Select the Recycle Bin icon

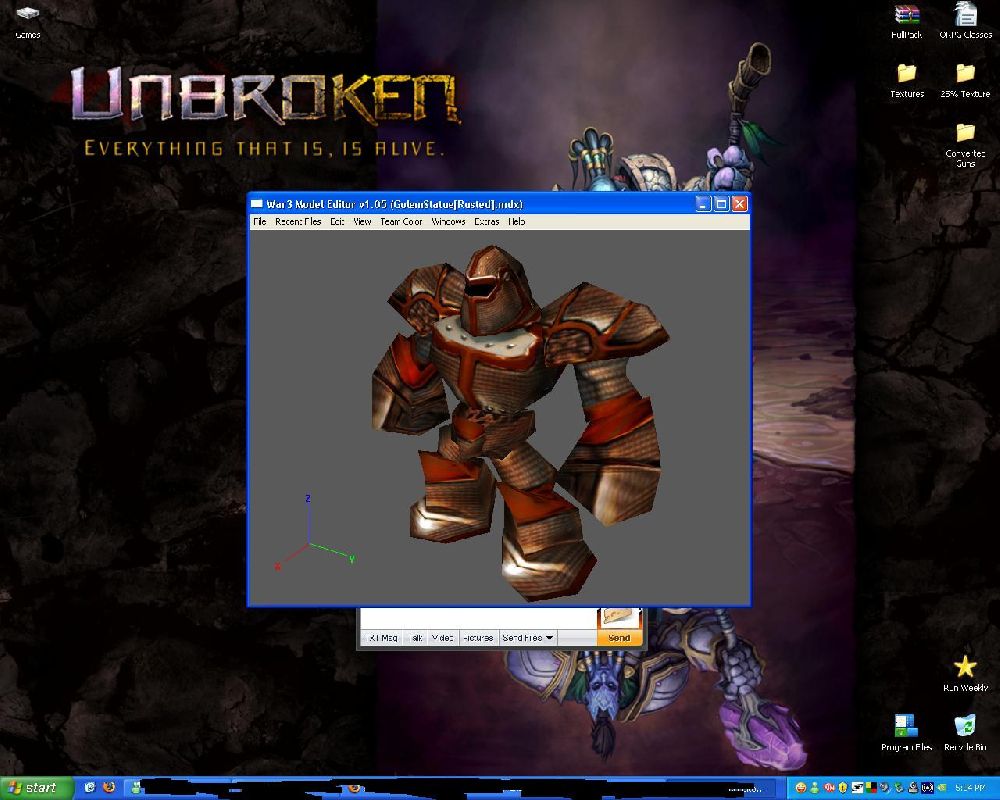click(x=965, y=733)
